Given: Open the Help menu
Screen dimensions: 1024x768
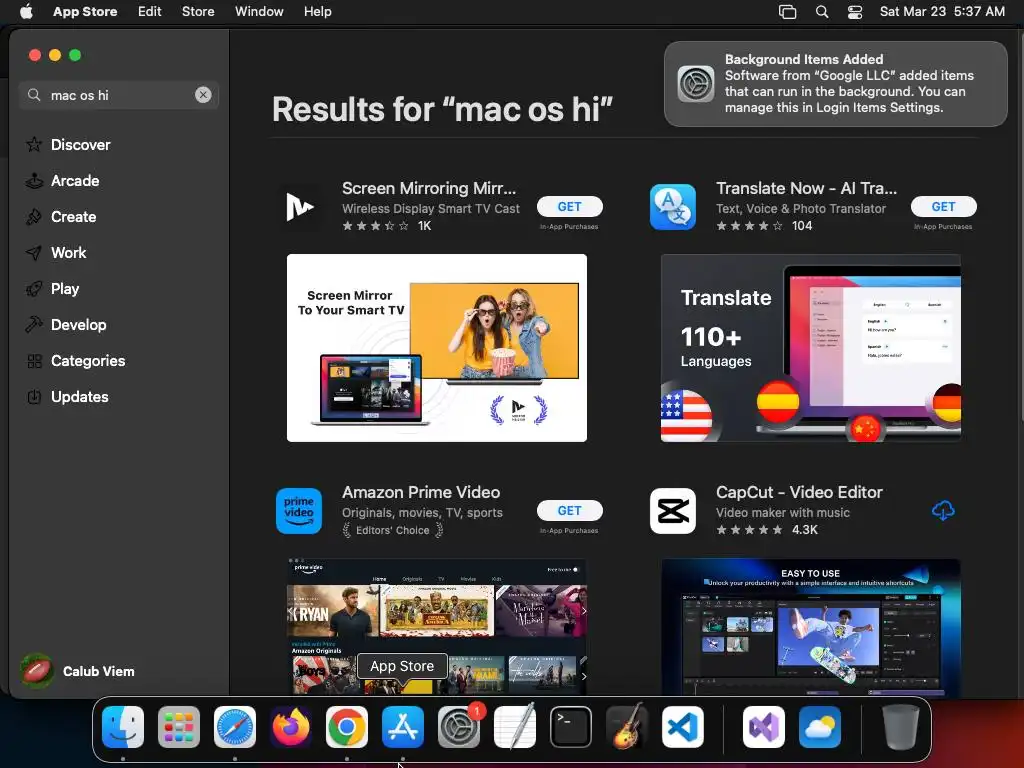Looking at the screenshot, I should pos(317,12).
